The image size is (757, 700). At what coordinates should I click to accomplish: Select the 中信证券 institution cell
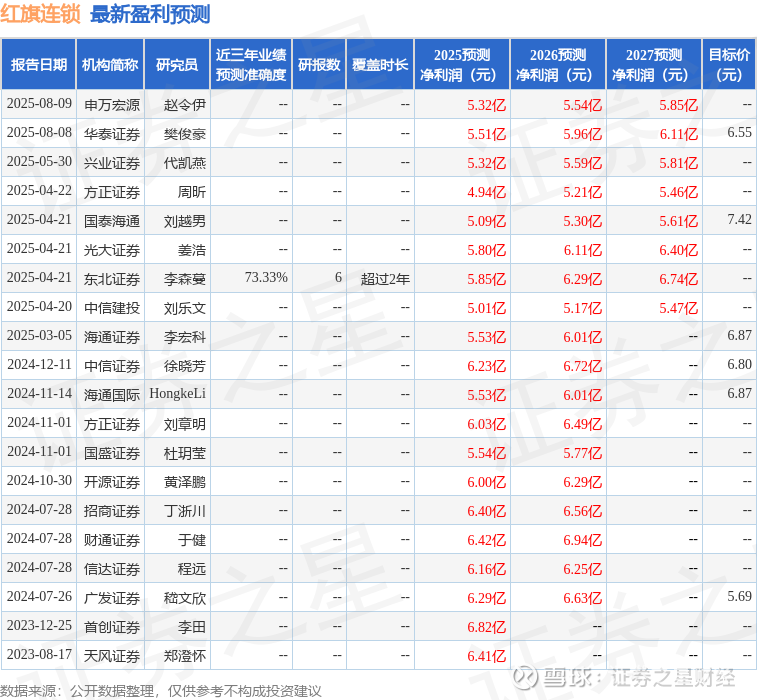(x=112, y=365)
